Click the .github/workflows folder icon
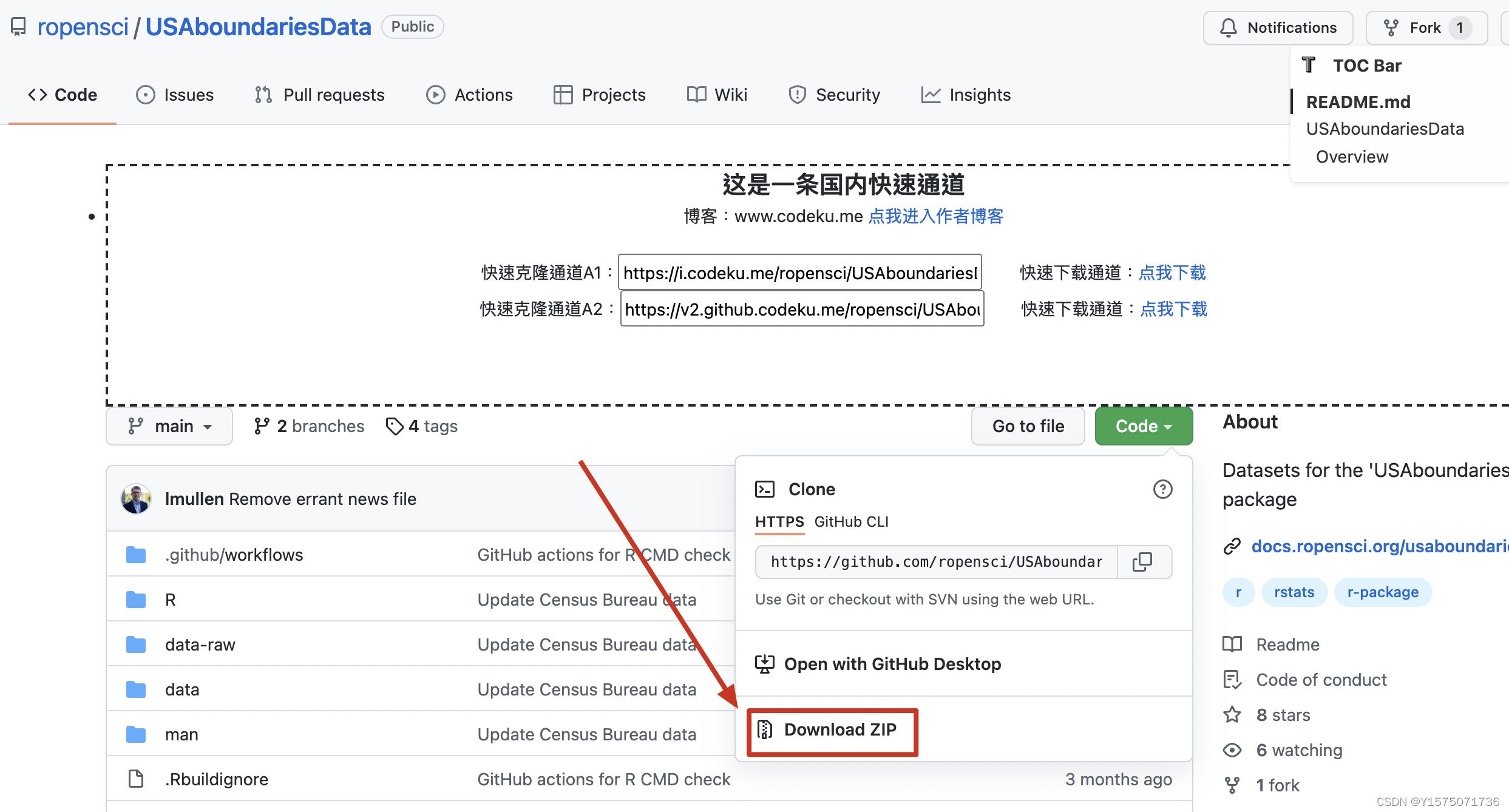This screenshot has width=1509, height=812. pyautogui.click(x=136, y=555)
